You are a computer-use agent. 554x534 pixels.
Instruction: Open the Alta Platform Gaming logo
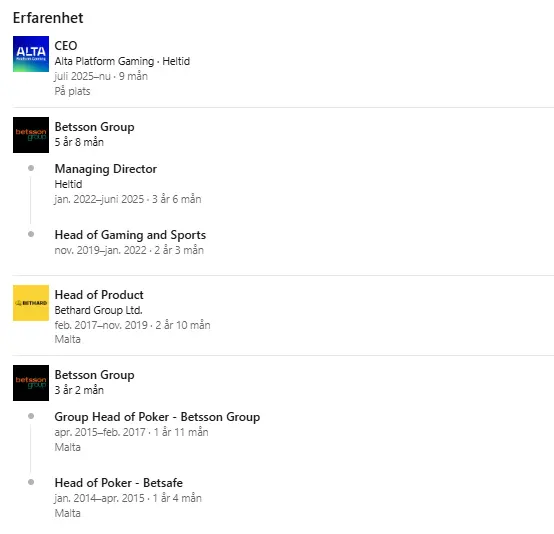click(x=31, y=54)
